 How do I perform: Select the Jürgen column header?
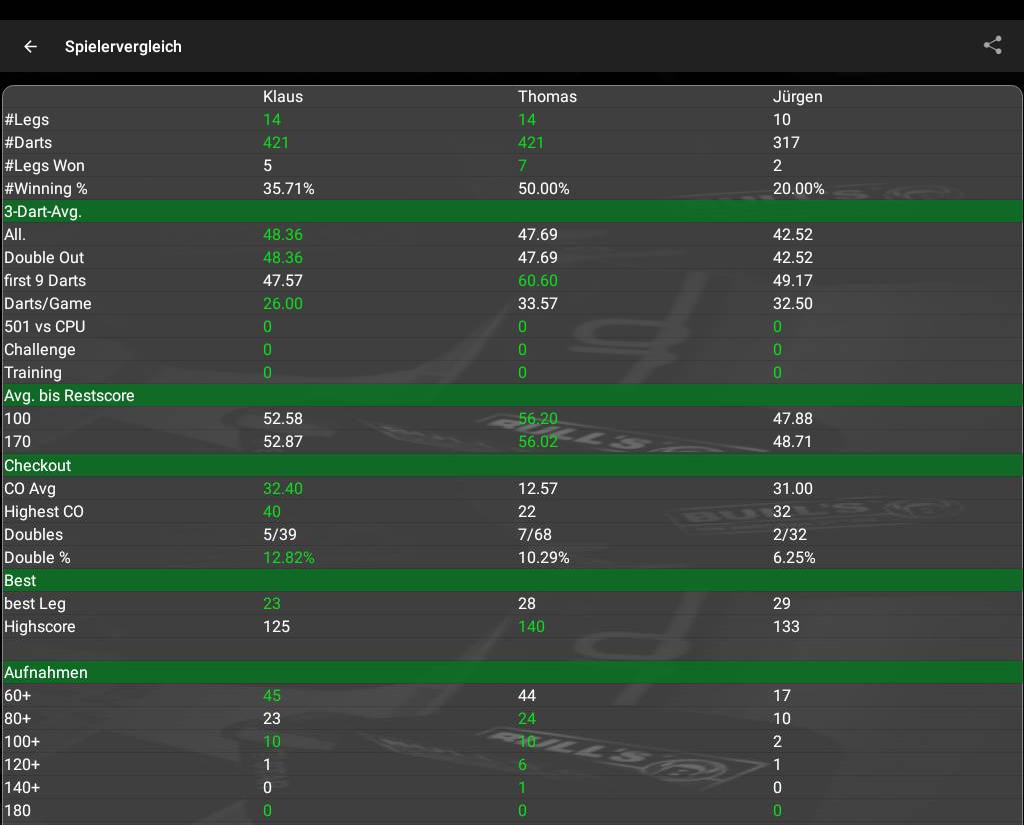point(797,97)
